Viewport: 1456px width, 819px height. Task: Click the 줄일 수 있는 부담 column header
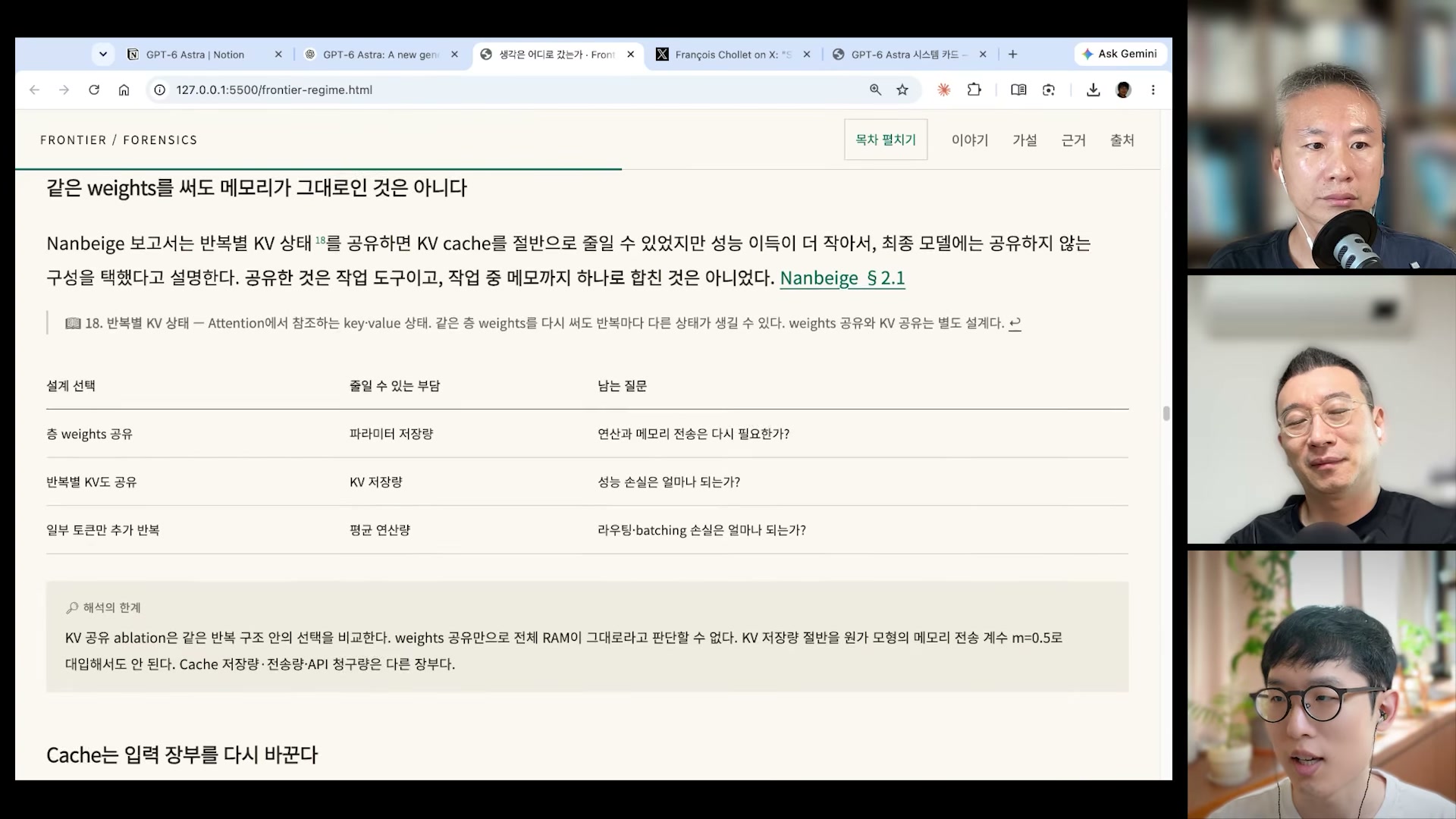394,386
